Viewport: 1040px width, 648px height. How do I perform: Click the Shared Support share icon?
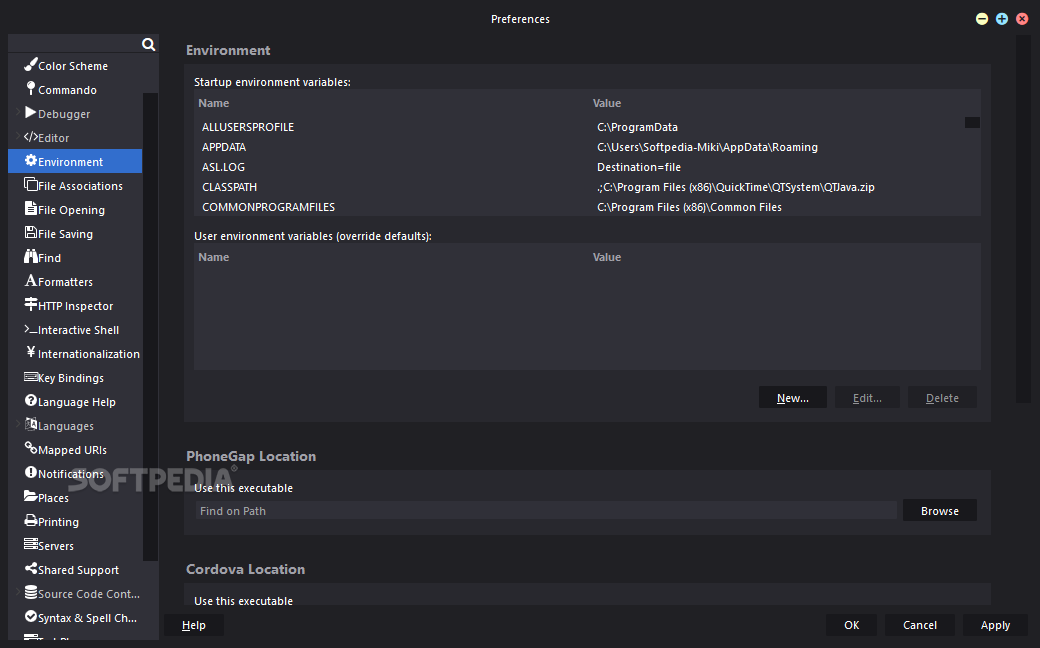pos(31,568)
